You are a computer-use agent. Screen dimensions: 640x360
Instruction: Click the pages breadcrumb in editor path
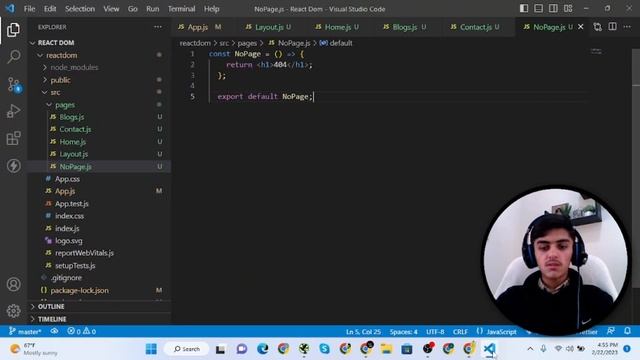[x=247, y=43]
